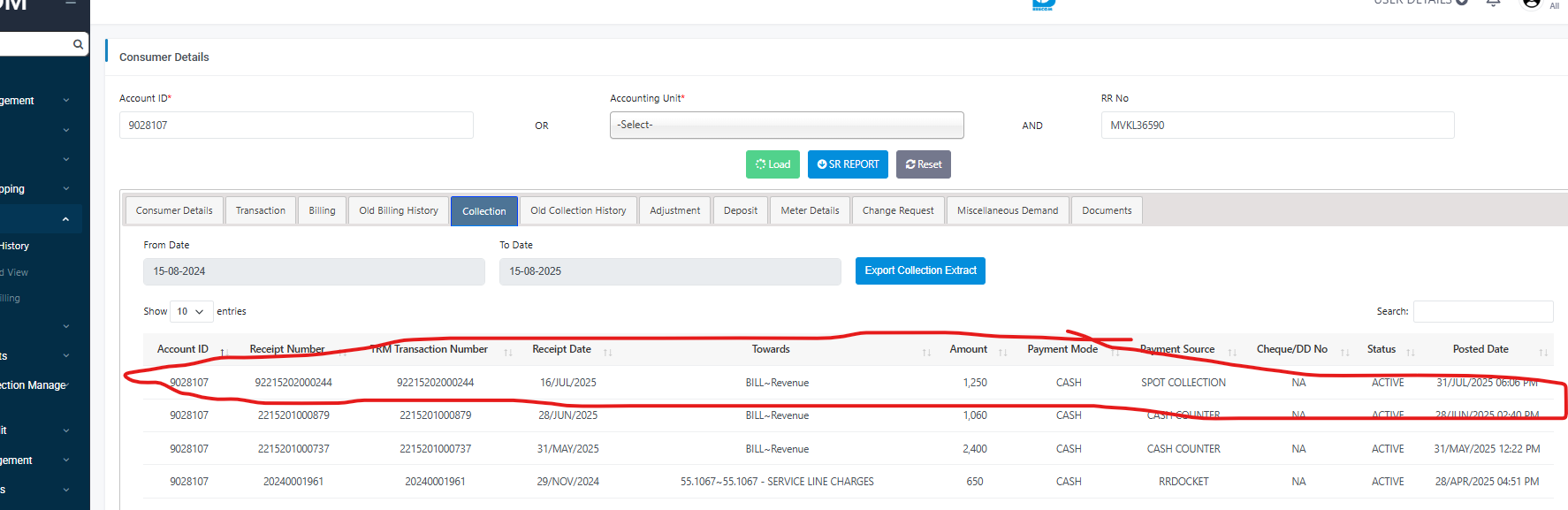Click the Export Collection Extract button
This screenshot has height=510, width=1568.
point(920,271)
